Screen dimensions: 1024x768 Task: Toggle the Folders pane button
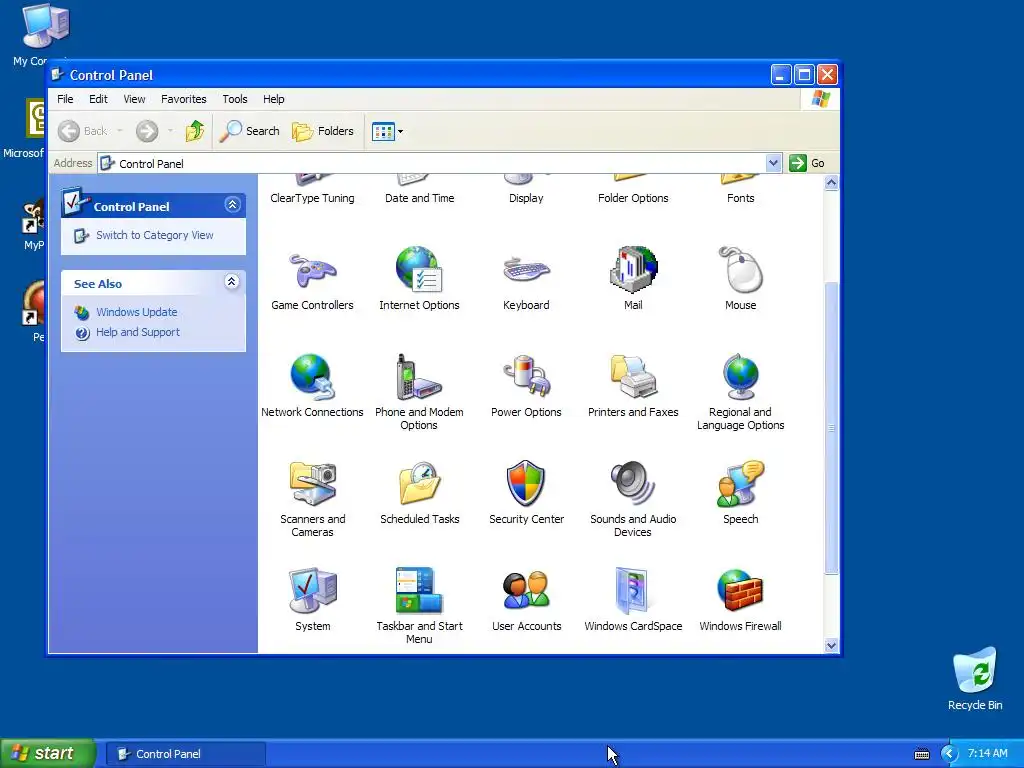pyautogui.click(x=323, y=131)
